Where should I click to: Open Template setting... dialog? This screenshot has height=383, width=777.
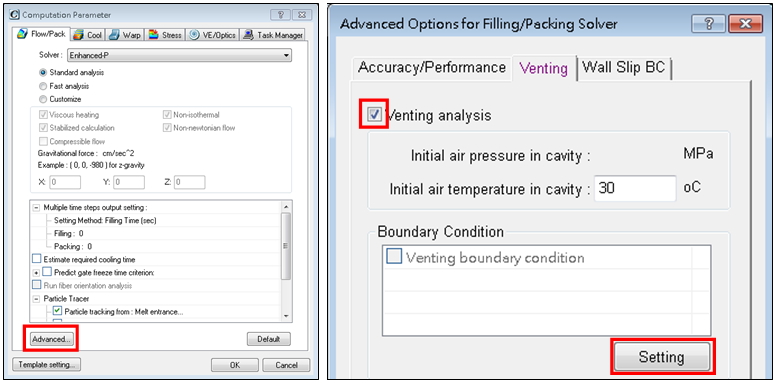coord(46,365)
